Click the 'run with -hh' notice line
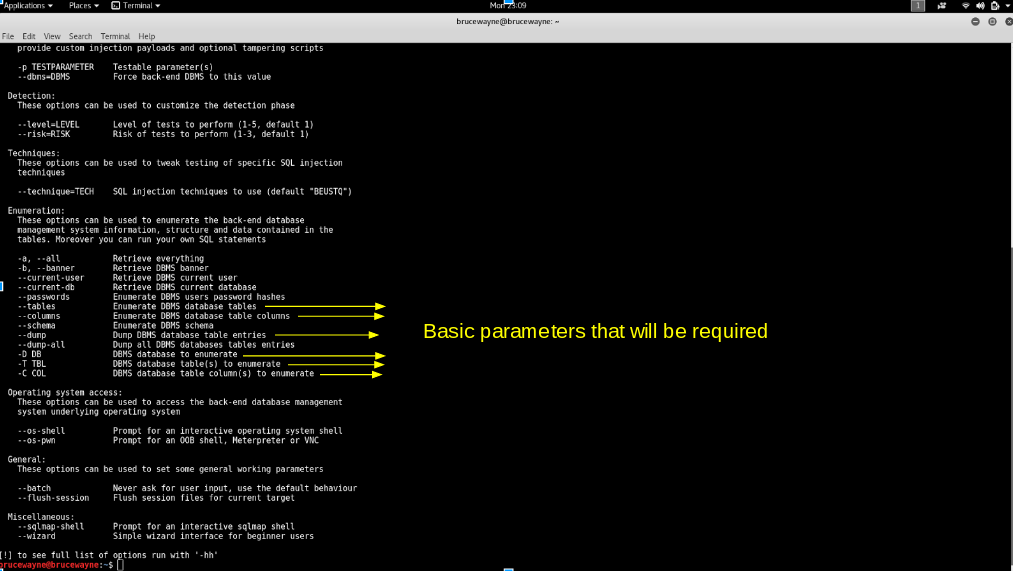Screen dimensions: 1013x571 (x=109, y=555)
